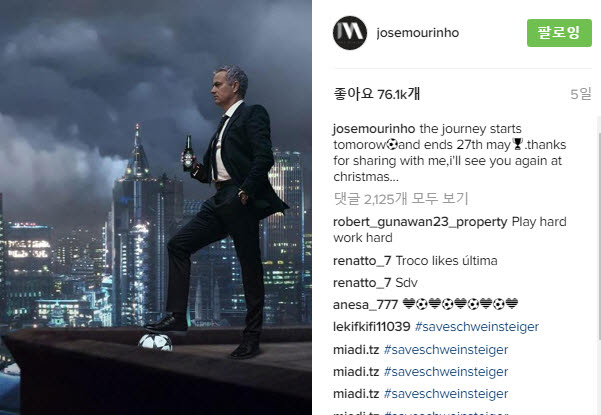Open the josemourinho profile avatar icon
The image size is (601, 415).
tap(350, 33)
